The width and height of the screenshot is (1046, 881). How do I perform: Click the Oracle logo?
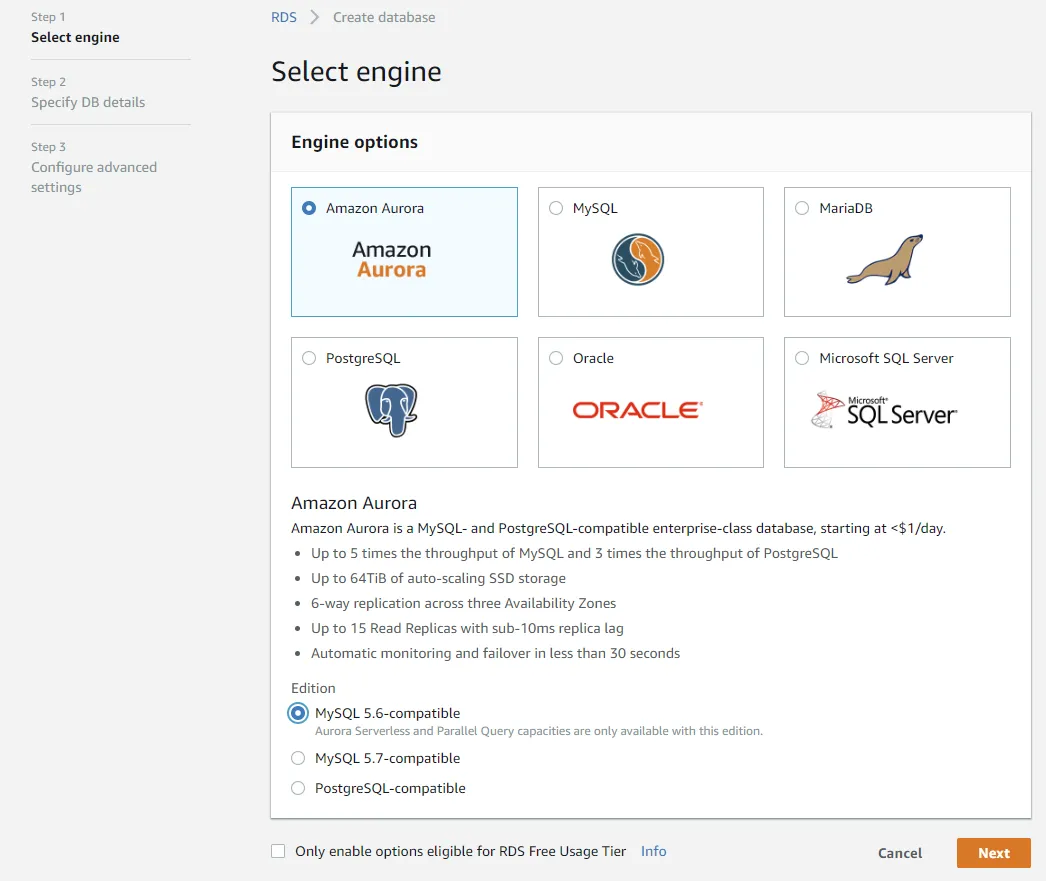[638, 410]
